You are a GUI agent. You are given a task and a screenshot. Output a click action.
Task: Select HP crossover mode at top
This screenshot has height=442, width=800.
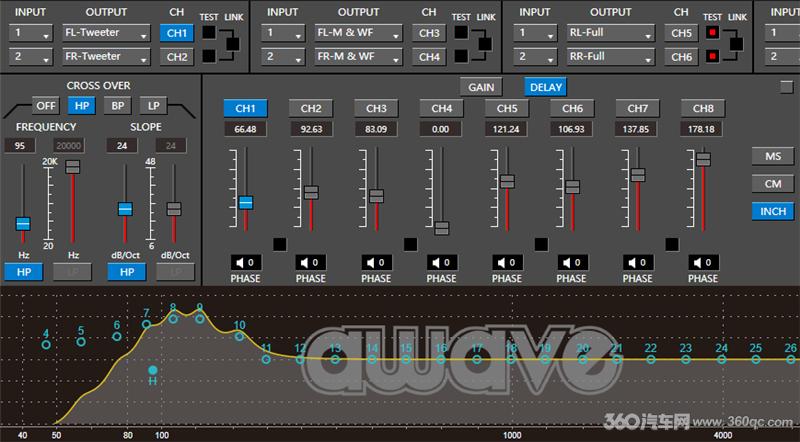[82, 106]
